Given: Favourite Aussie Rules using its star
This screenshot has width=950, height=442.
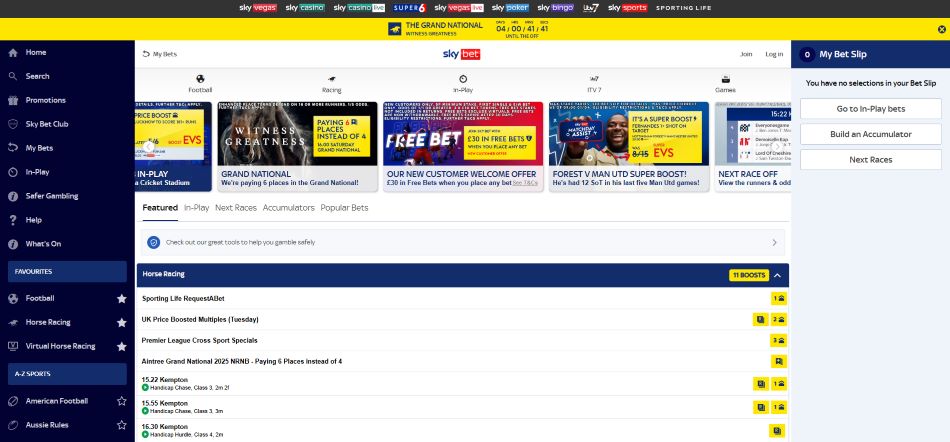Looking at the screenshot, I should click(122, 425).
